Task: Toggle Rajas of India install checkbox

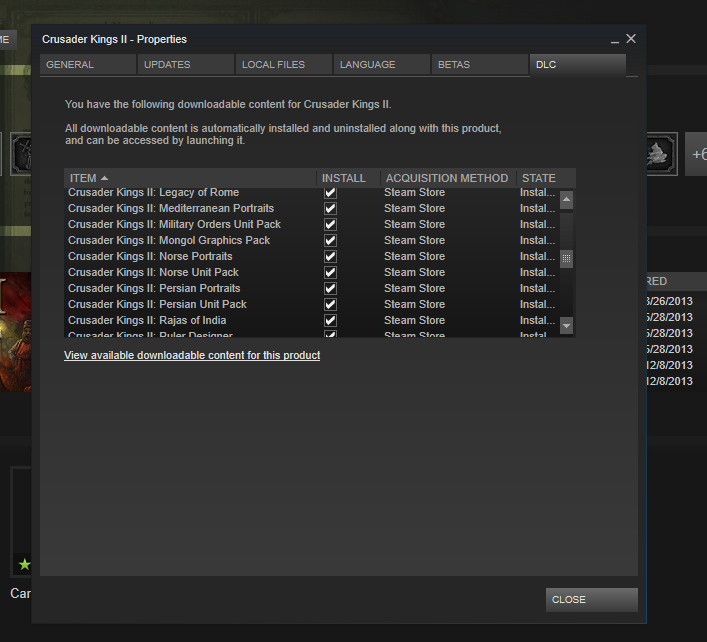Action: (x=331, y=320)
